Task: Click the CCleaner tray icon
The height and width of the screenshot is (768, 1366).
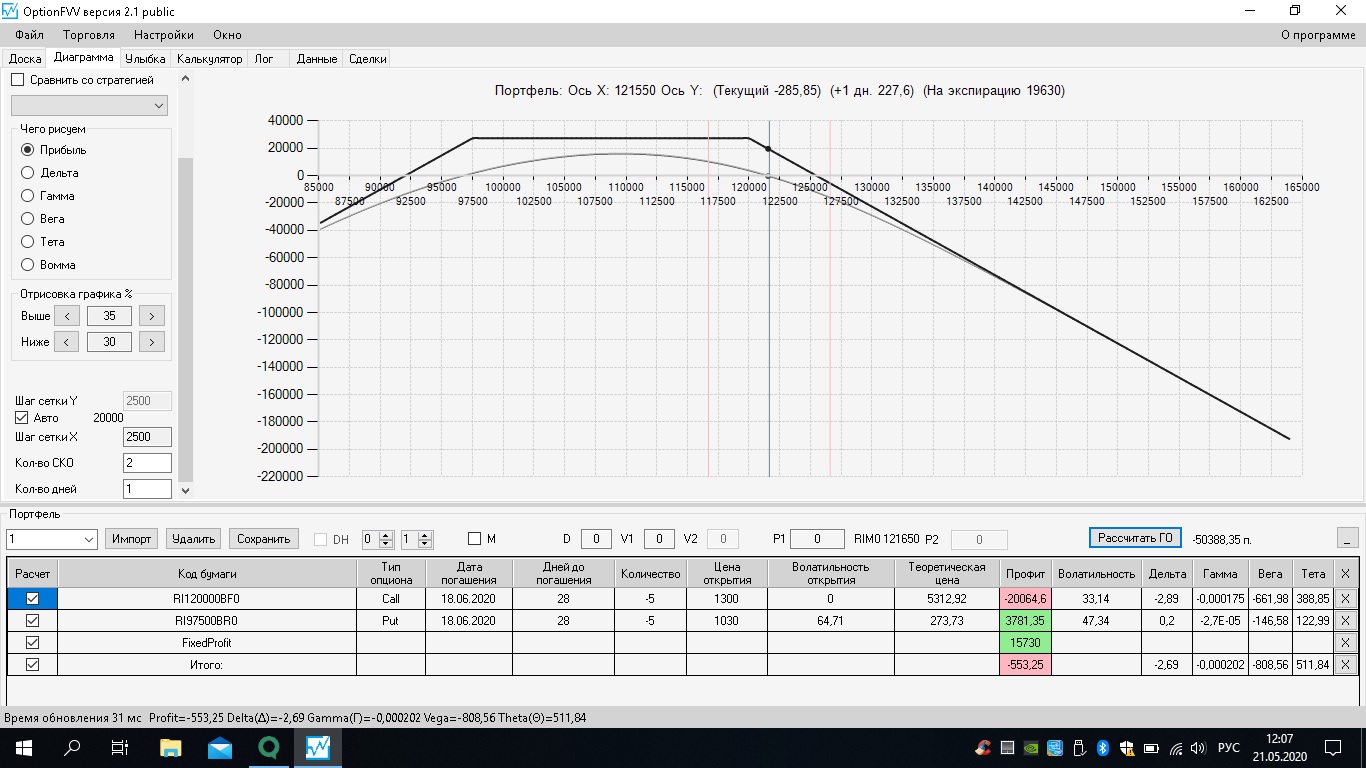Action: (984, 748)
